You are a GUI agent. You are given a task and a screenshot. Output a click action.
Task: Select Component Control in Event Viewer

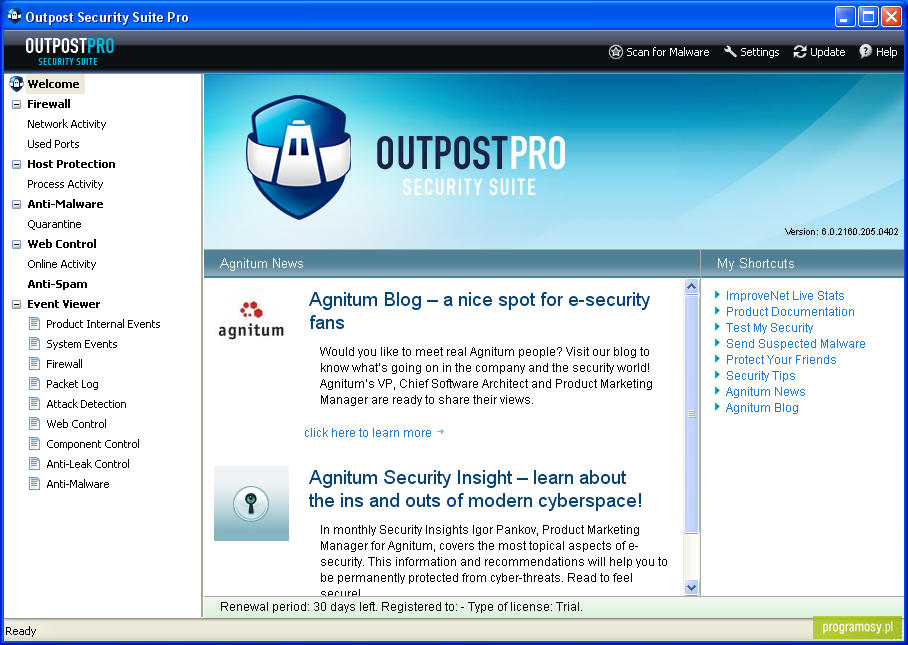[x=93, y=444]
